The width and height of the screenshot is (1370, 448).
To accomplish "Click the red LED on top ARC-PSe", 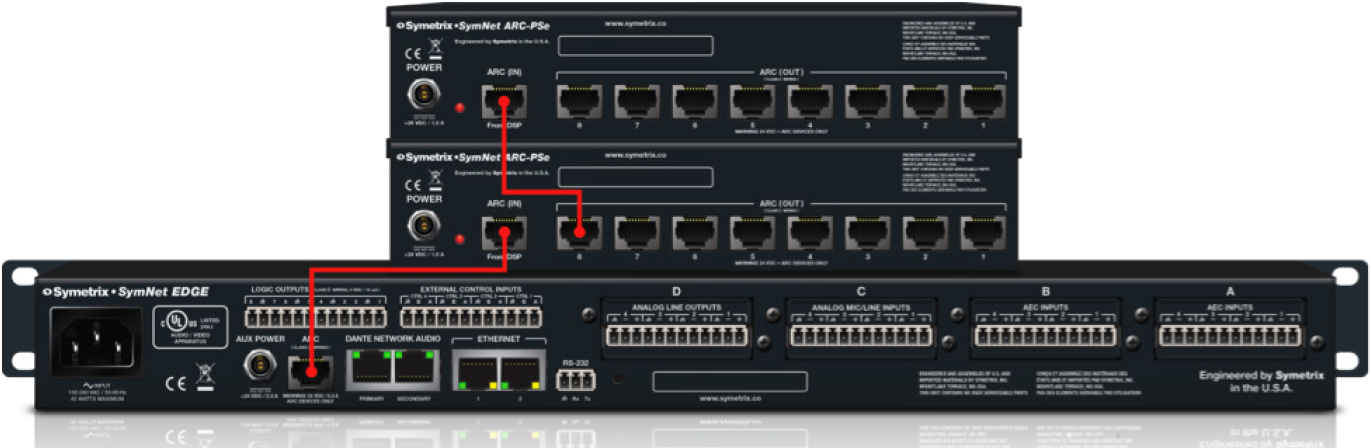I will tap(460, 106).
